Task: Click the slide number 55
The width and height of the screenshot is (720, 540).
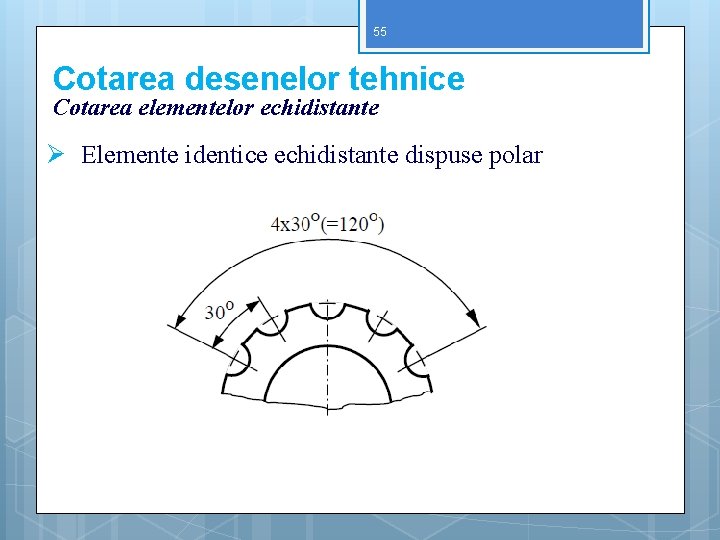Action: pos(380,32)
